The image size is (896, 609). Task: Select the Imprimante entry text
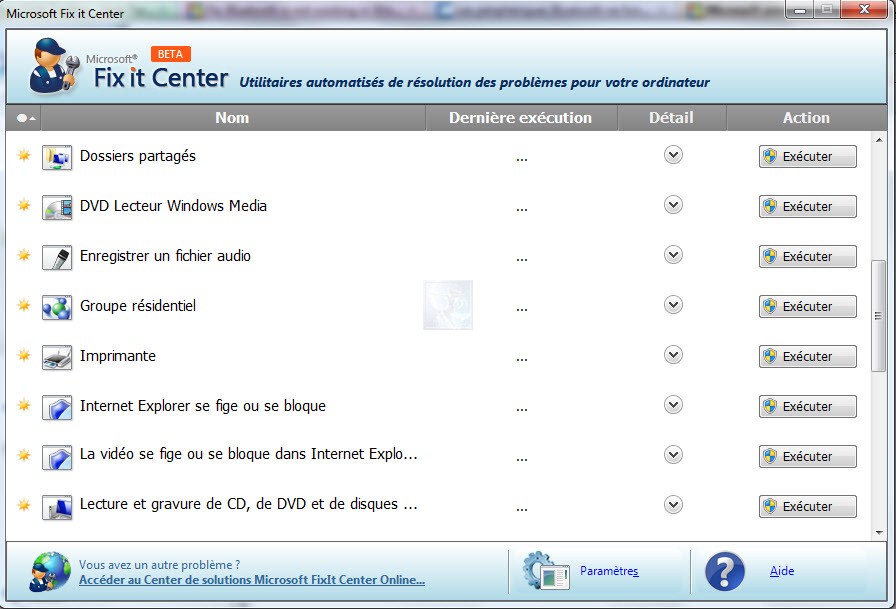118,356
